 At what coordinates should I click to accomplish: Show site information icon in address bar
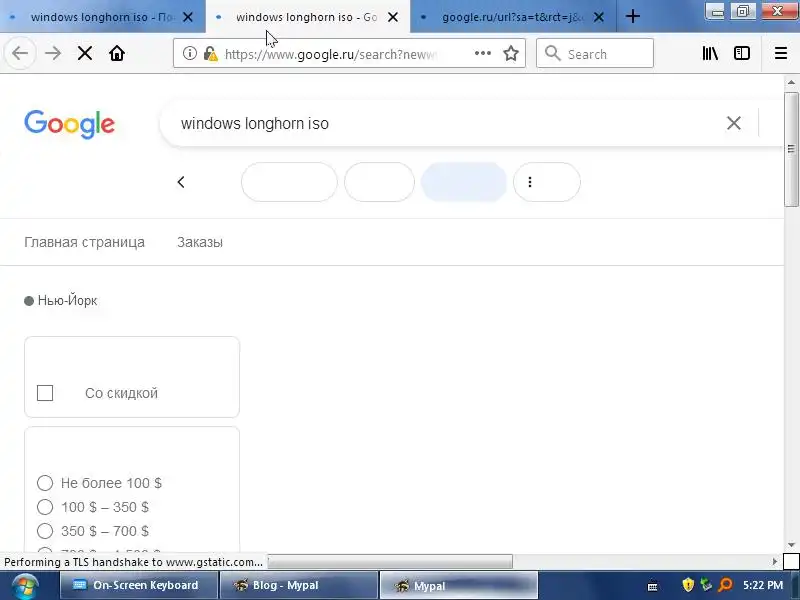tap(190, 53)
